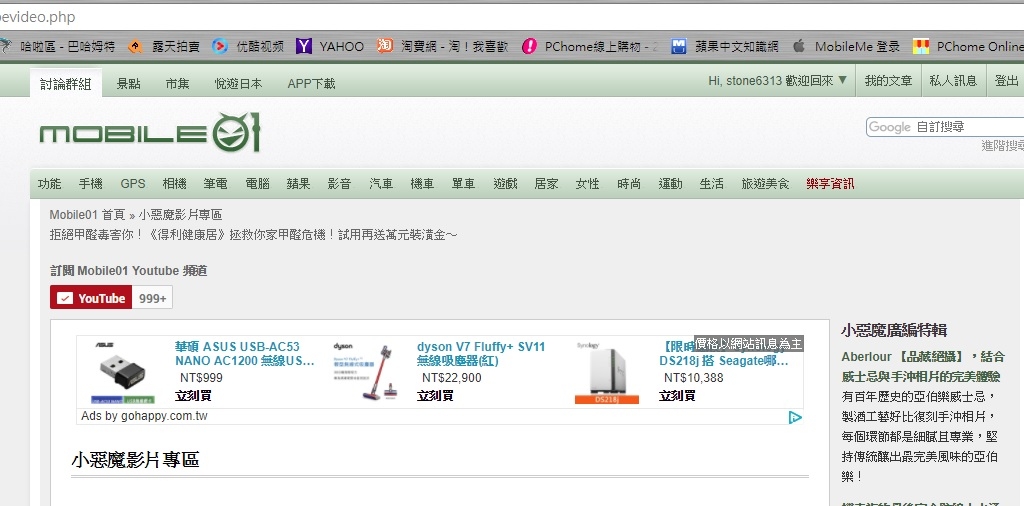This screenshot has height=506, width=1024.
Task: Open the PChome線上購物 bookmark icon
Action: tap(530, 46)
